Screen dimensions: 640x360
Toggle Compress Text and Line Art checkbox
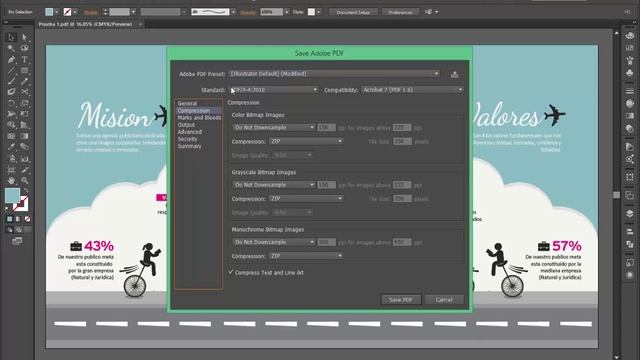pos(231,272)
